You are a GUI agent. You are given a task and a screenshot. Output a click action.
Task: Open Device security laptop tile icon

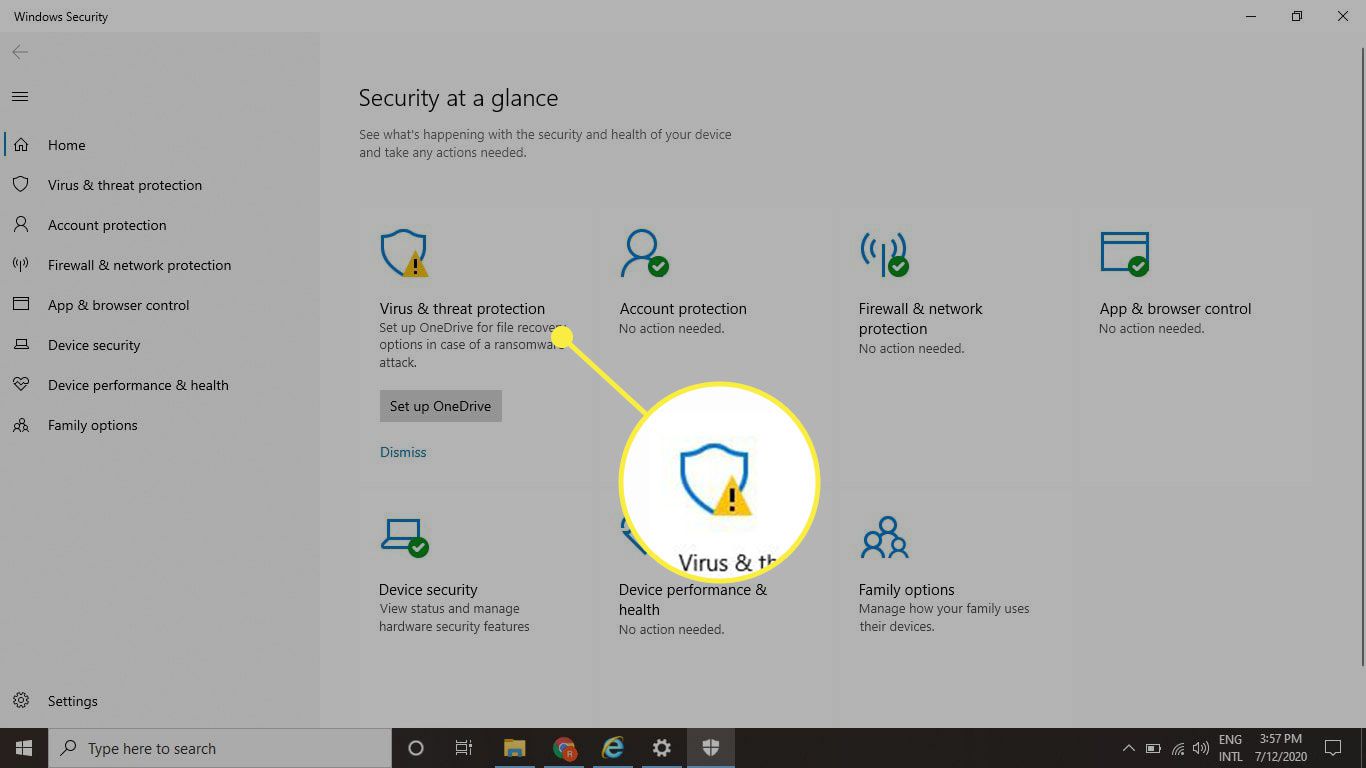coord(404,537)
